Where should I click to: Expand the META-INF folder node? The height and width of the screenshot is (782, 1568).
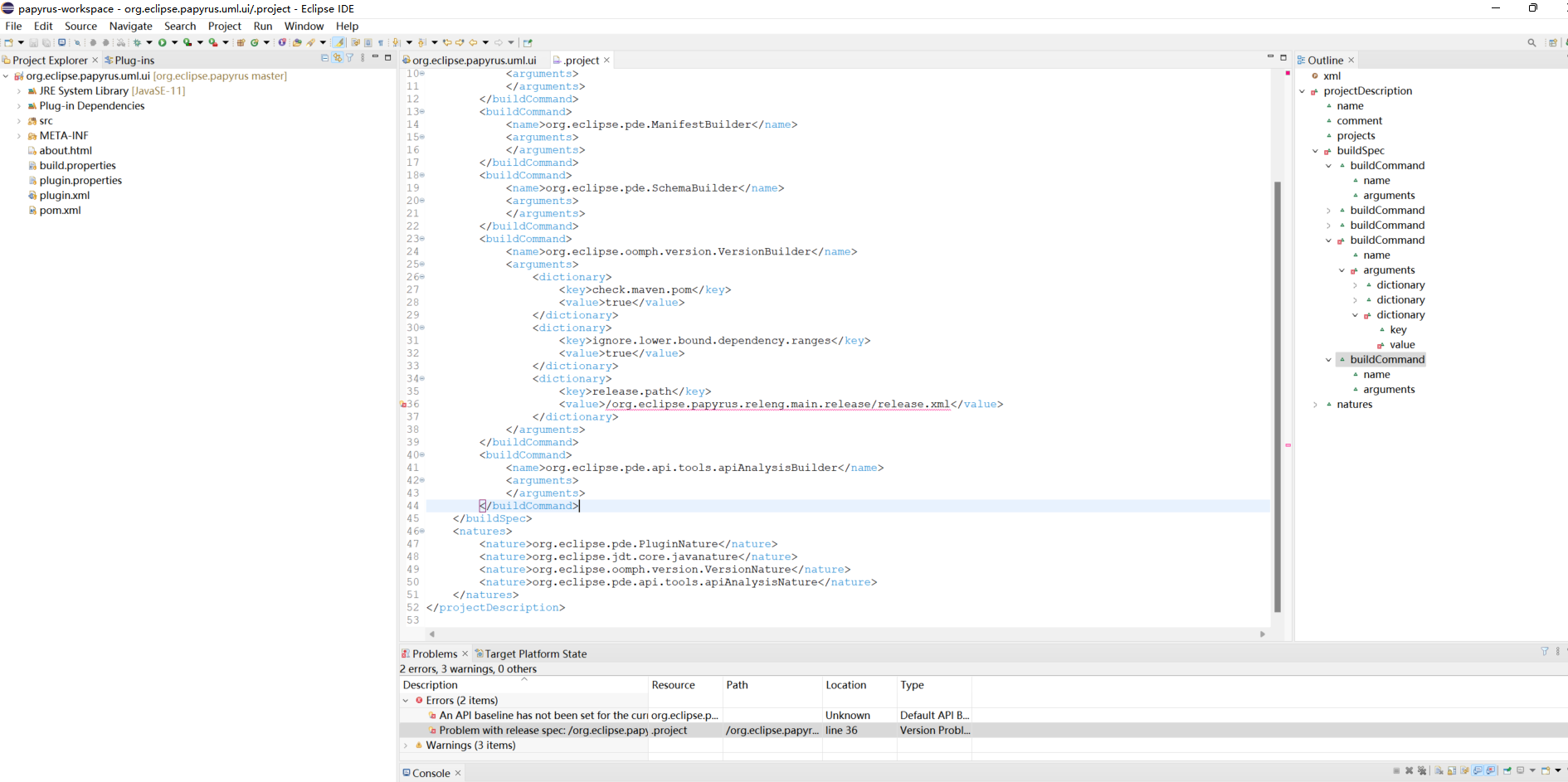(x=19, y=136)
